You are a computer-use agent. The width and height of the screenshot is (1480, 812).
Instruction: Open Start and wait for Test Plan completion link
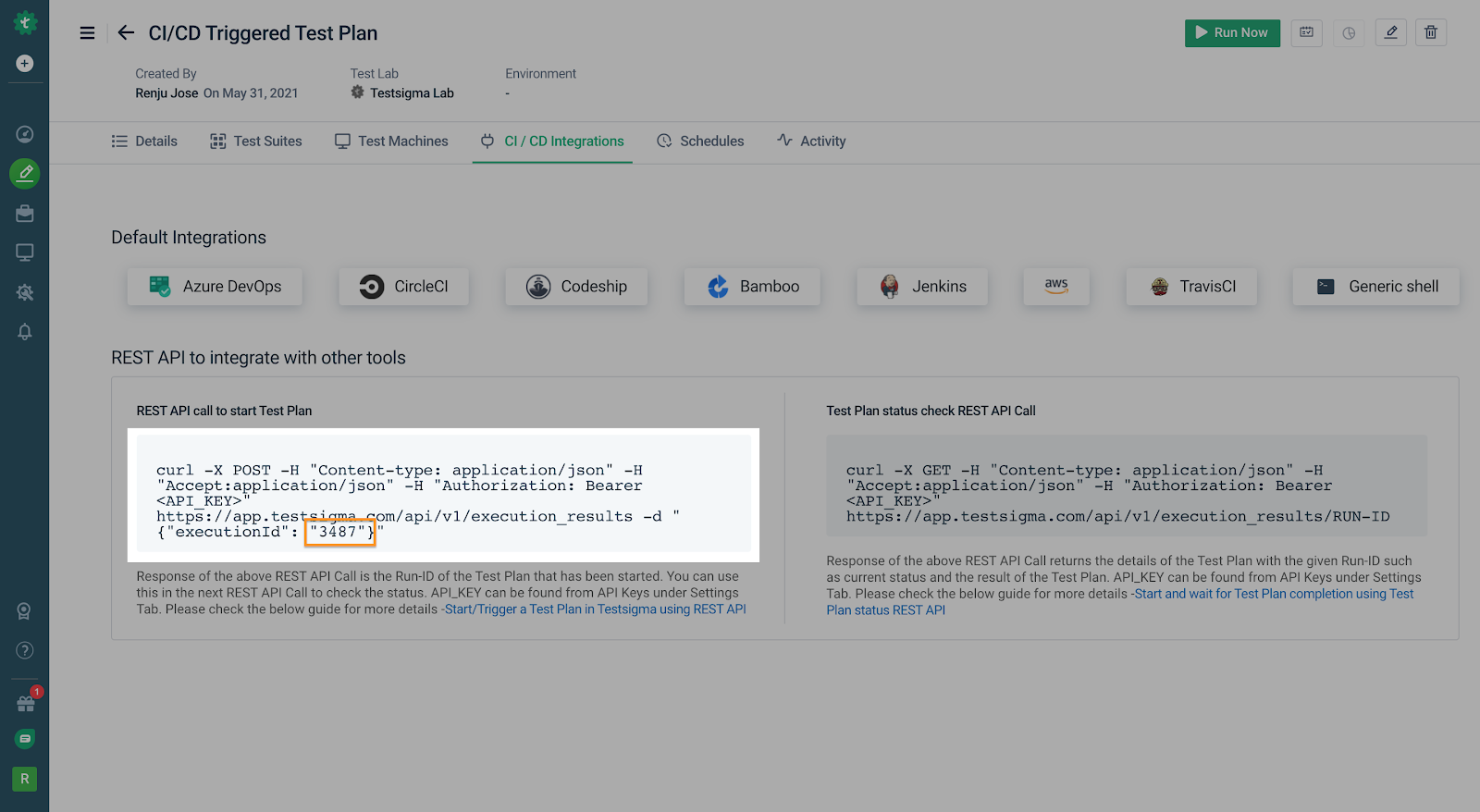click(x=1120, y=602)
